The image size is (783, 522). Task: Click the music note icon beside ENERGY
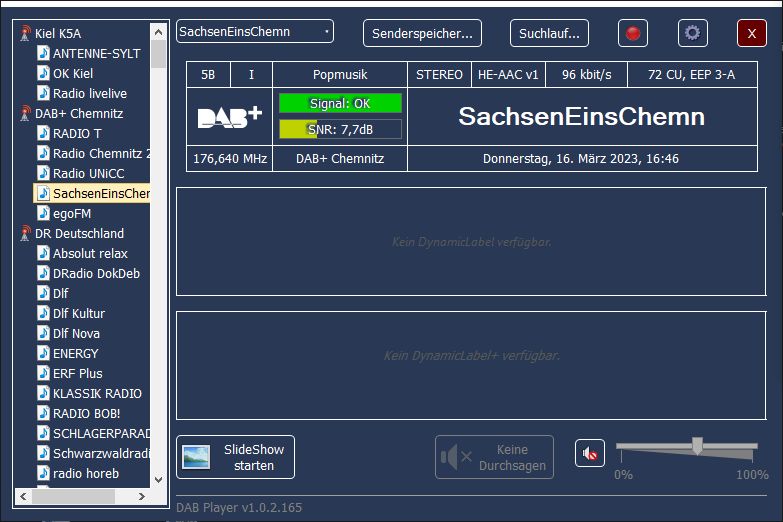[43, 353]
